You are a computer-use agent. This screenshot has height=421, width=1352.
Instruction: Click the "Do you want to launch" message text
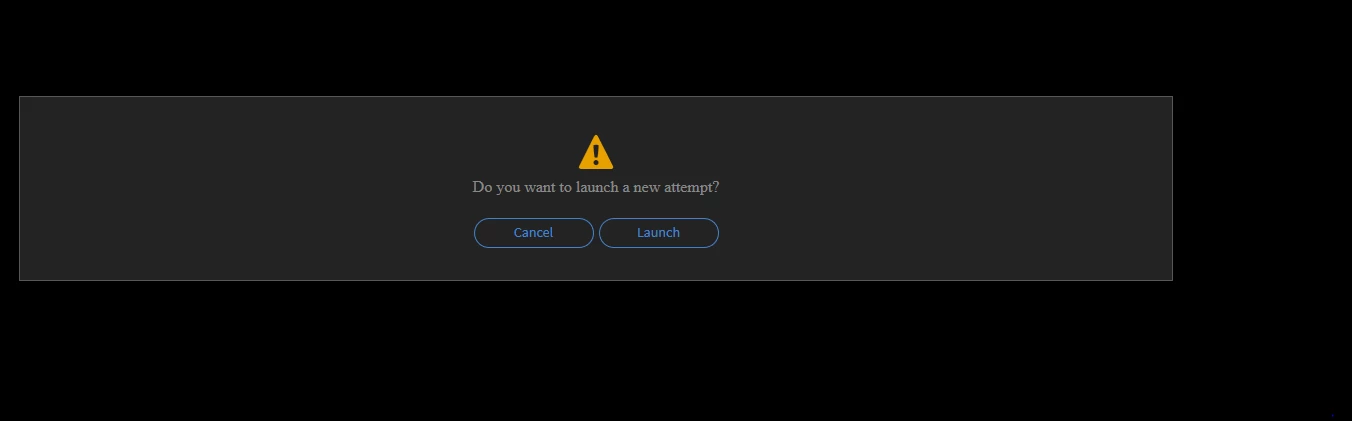click(x=546, y=187)
